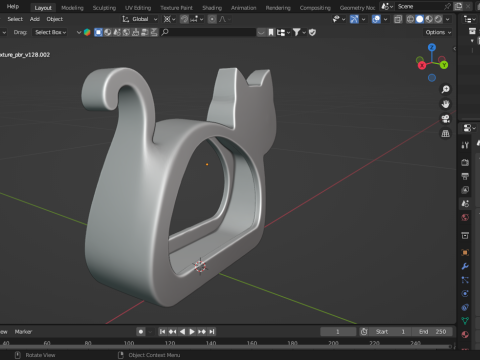Toggle X-ray mode
The width and height of the screenshot is (480, 360).
[x=398, y=19]
